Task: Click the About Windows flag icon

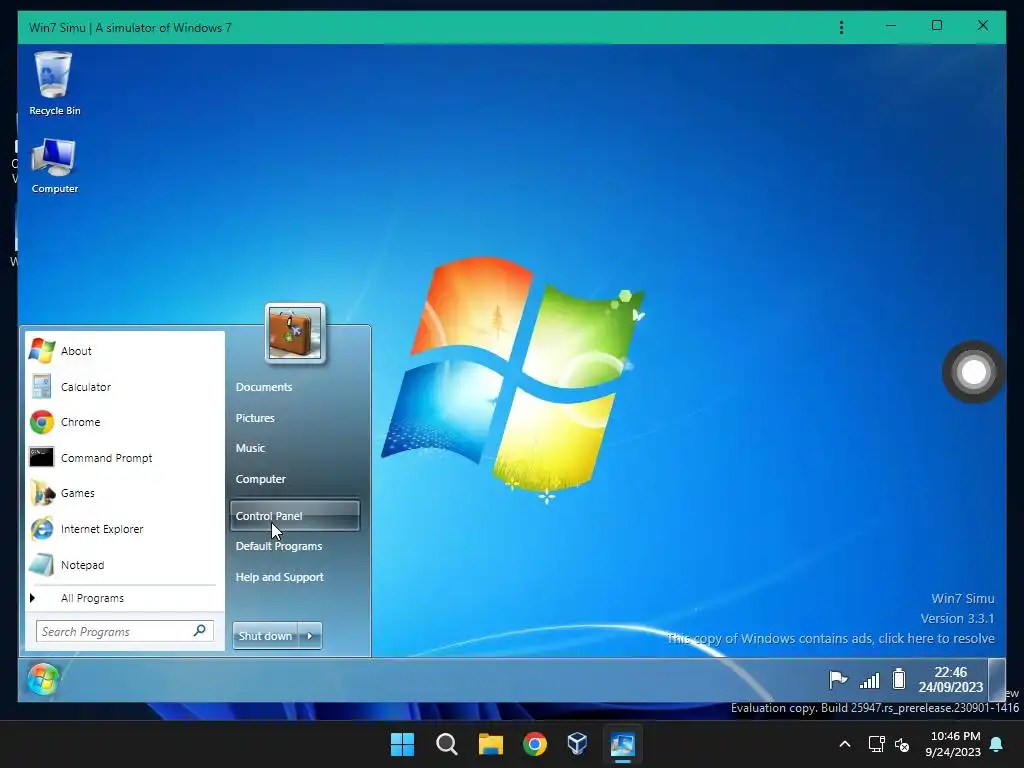Action: [x=42, y=351]
